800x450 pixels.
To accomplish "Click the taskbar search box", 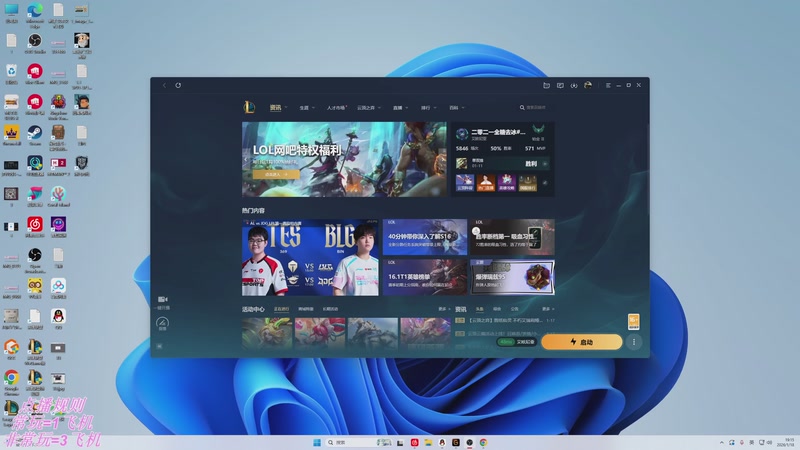I will click(357, 442).
